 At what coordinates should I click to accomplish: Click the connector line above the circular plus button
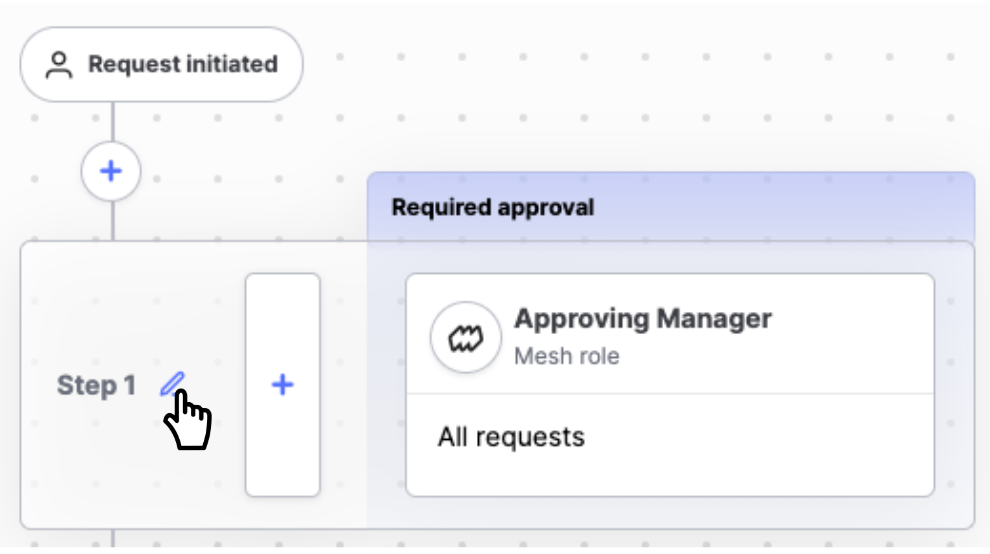[x=112, y=122]
